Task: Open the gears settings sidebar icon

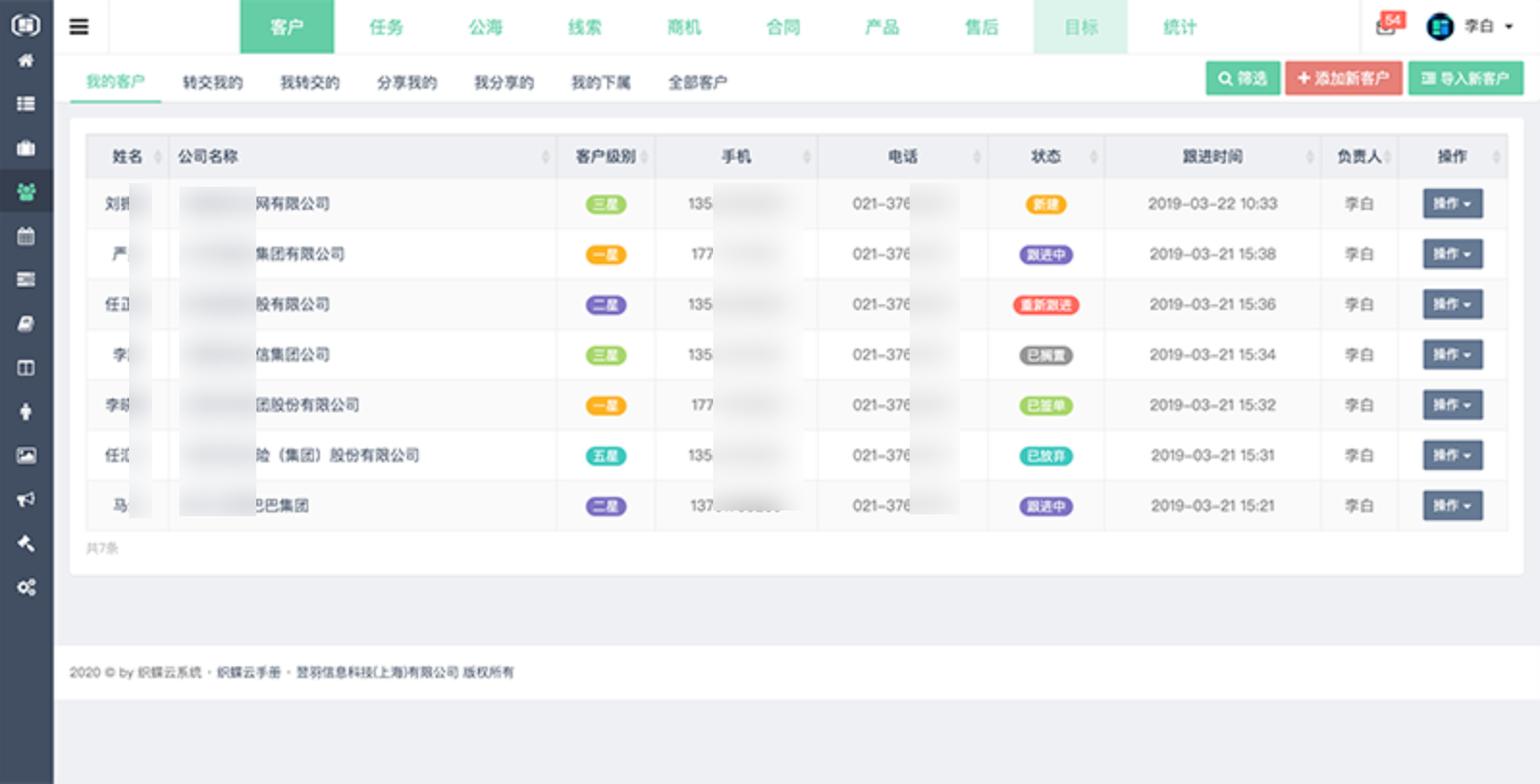Action: (x=26, y=587)
